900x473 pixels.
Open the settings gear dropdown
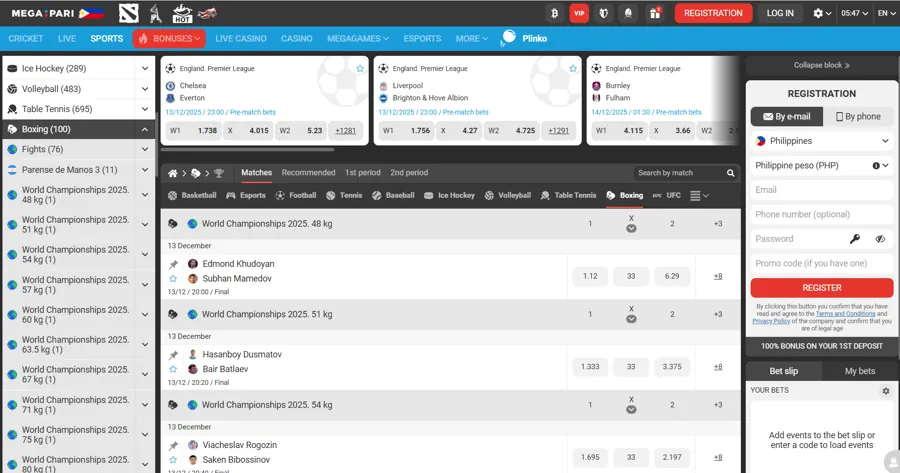pos(822,13)
